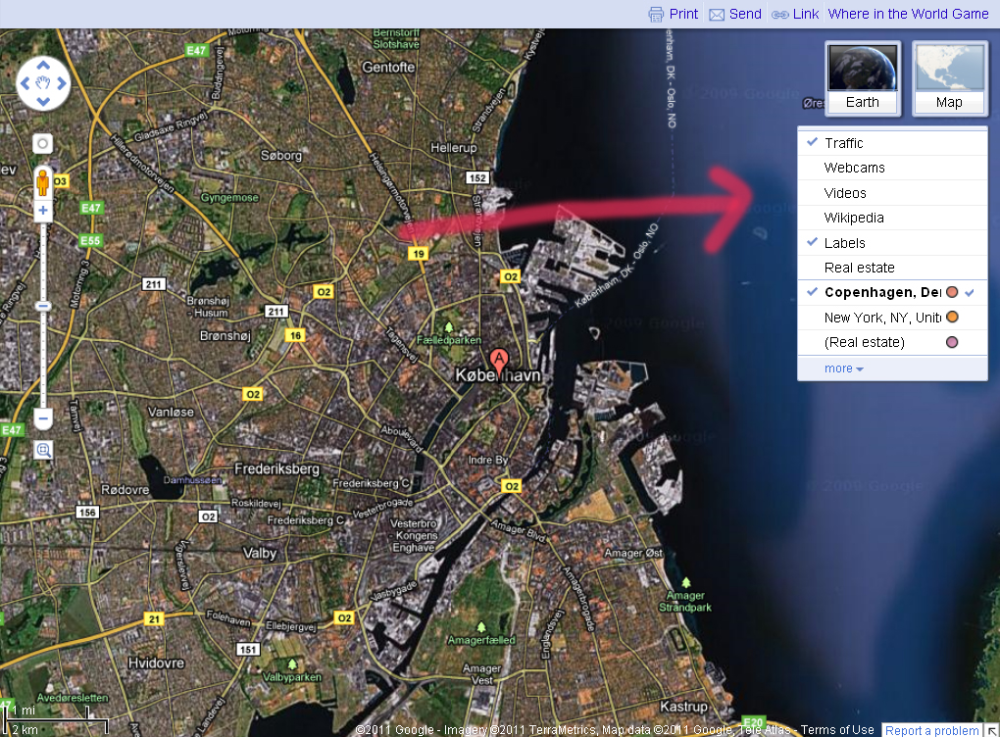Screen dimensions: 1000x737
Task: Pan the map left with the arrow
Action: pyautogui.click(x=25, y=83)
